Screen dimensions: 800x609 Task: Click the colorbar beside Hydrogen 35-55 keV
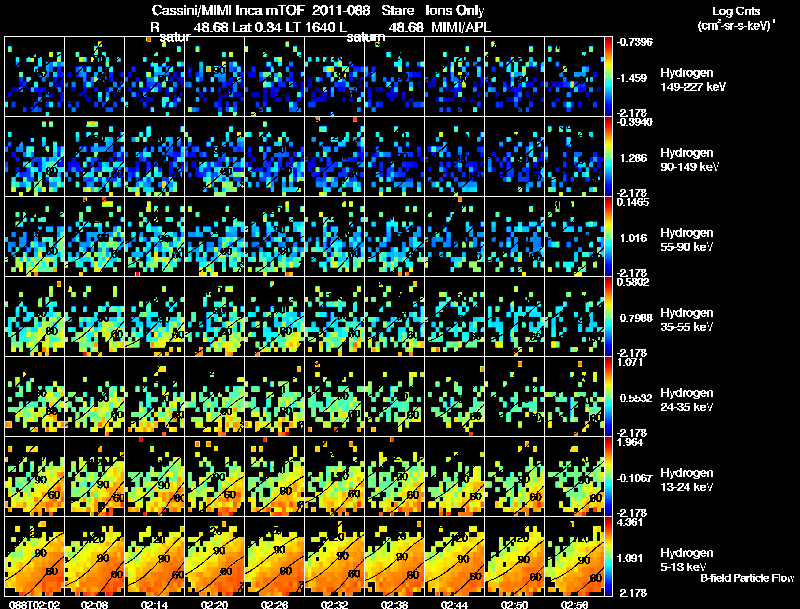coord(608,317)
